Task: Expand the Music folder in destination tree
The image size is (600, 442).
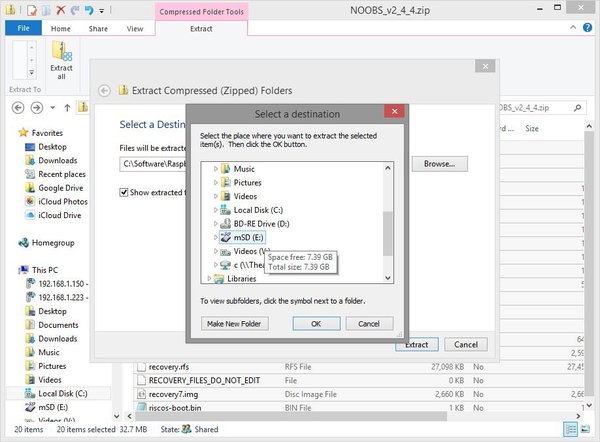Action: 215,169
